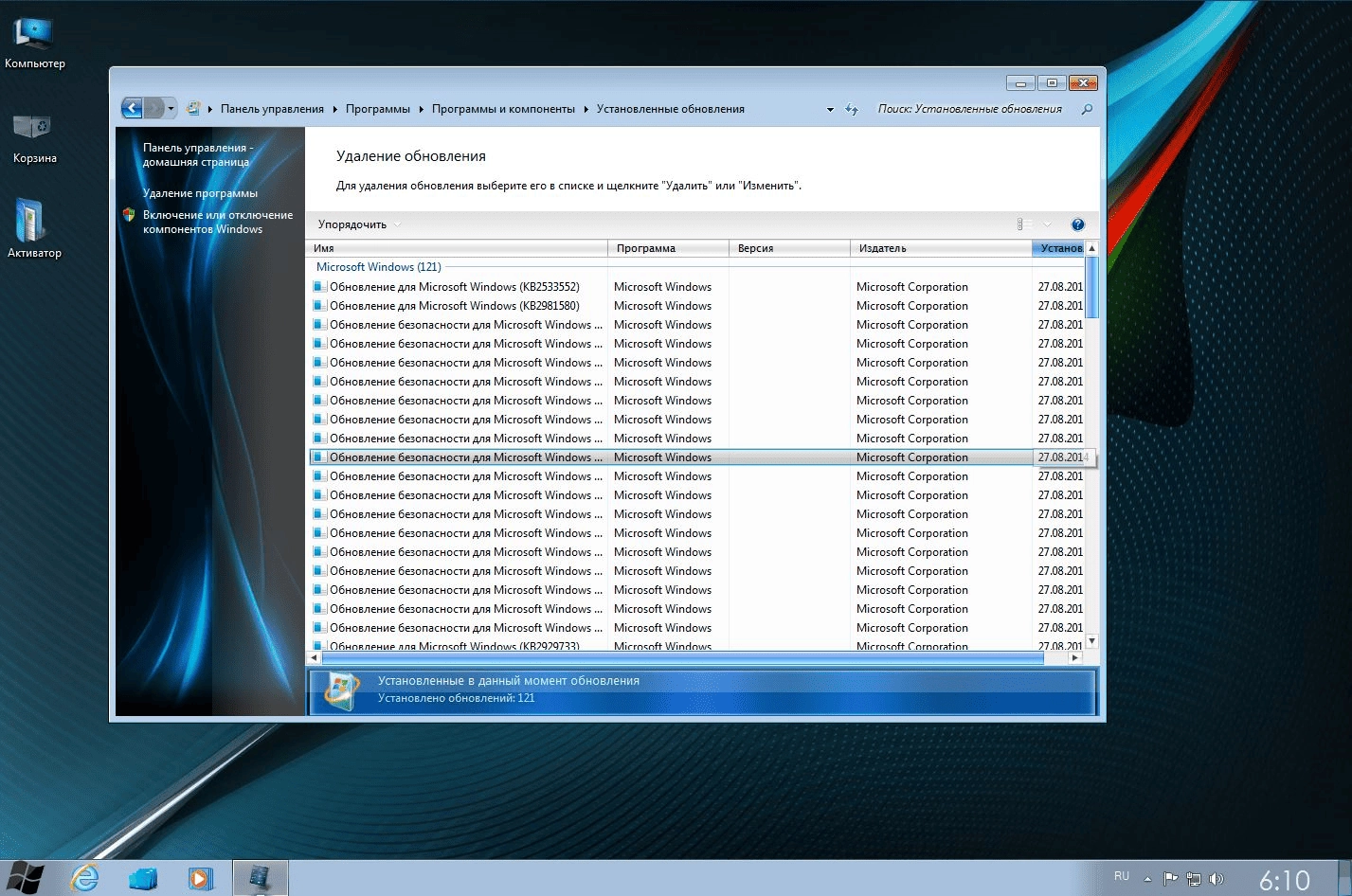Click the horizontal scrollbar thumb
The width and height of the screenshot is (1352, 896).
[682, 657]
